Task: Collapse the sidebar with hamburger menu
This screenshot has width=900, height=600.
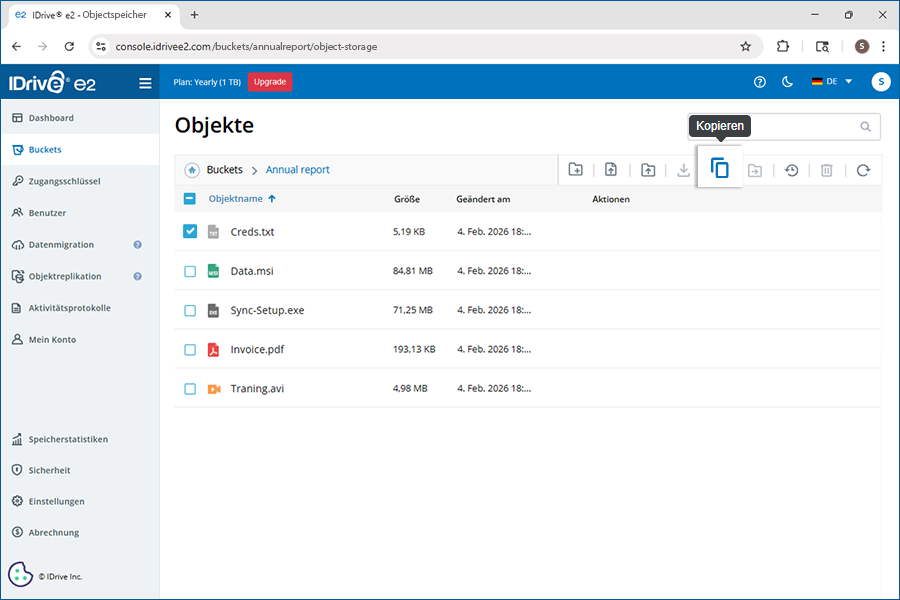Action: point(145,83)
